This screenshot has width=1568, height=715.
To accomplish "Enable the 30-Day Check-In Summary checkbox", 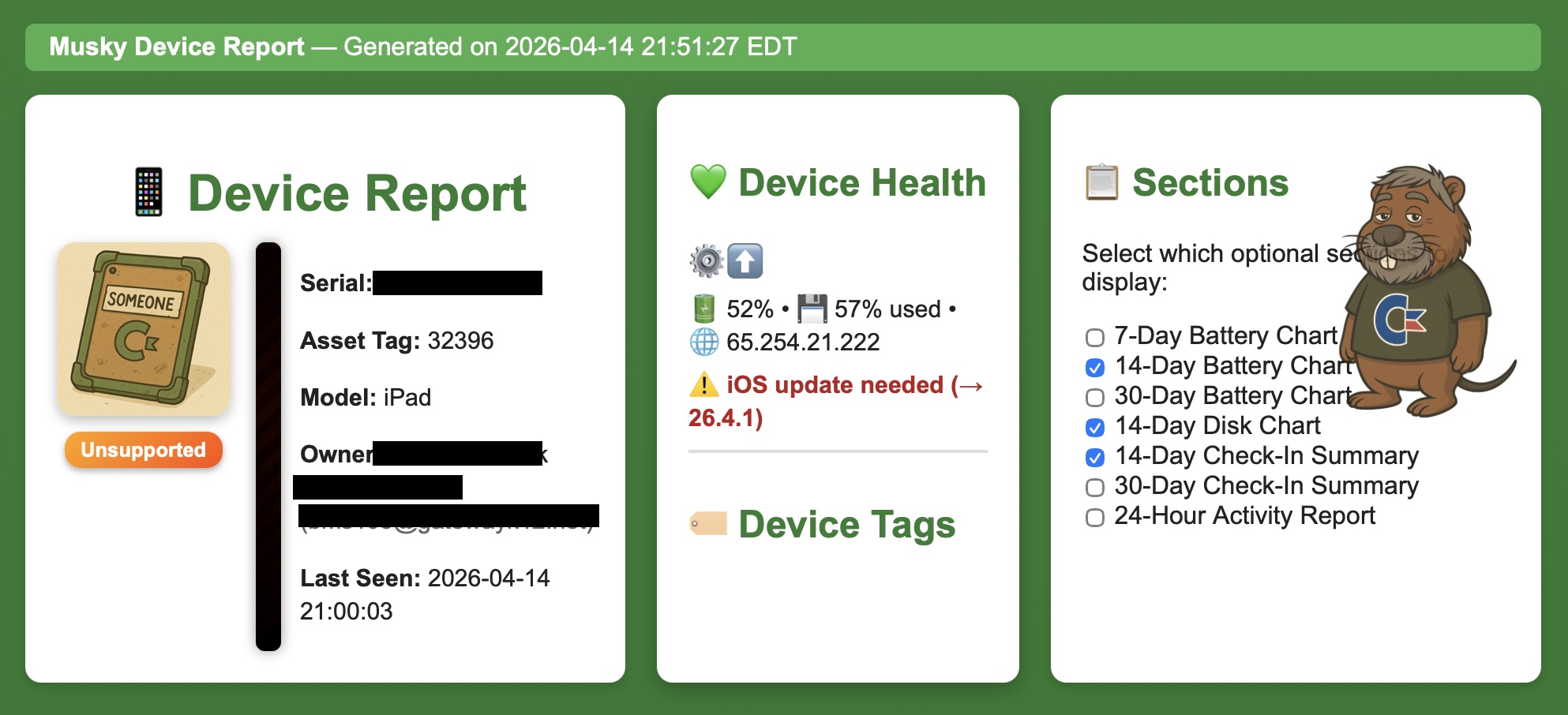I will pyautogui.click(x=1094, y=488).
